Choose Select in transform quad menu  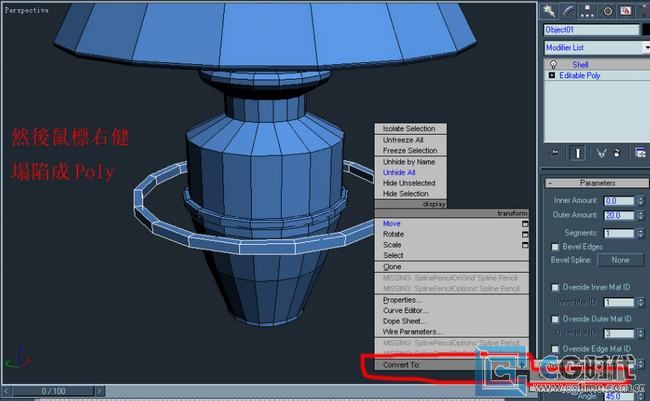[x=393, y=255]
